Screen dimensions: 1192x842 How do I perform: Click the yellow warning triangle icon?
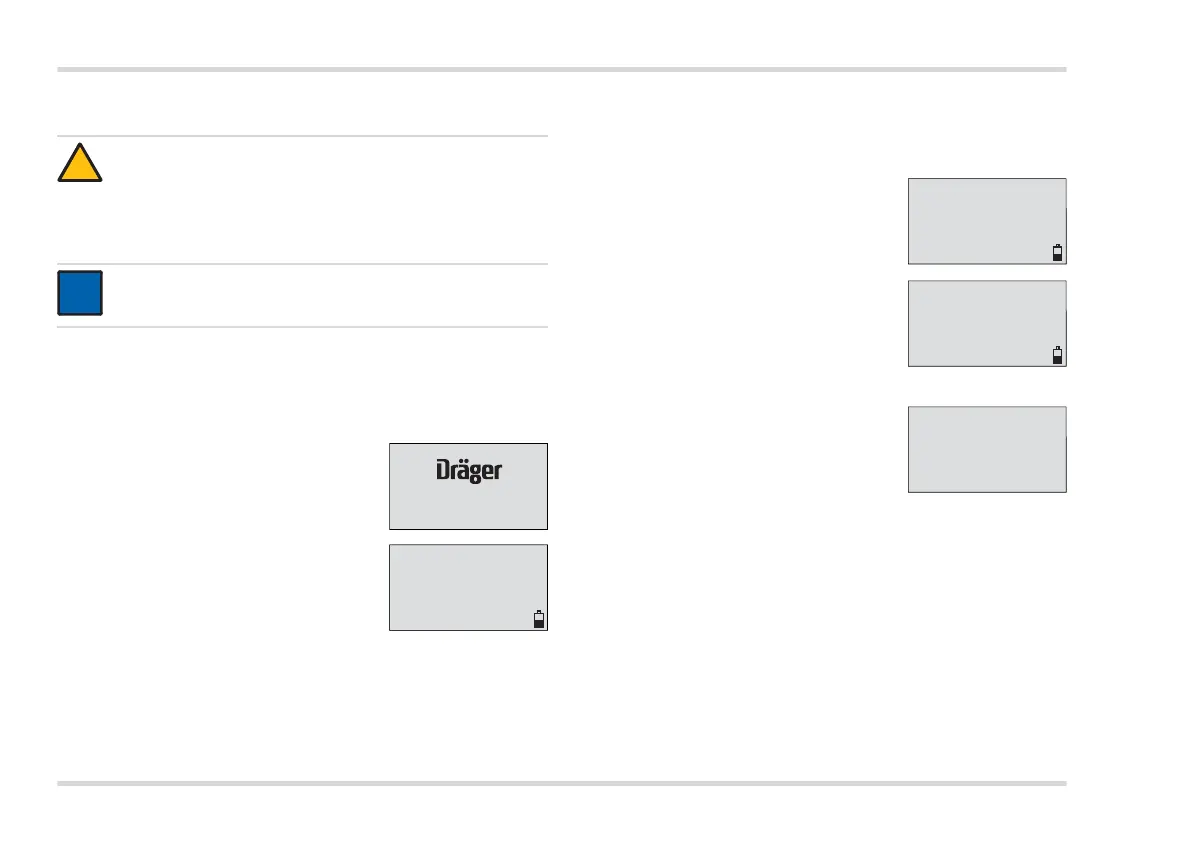[80, 163]
